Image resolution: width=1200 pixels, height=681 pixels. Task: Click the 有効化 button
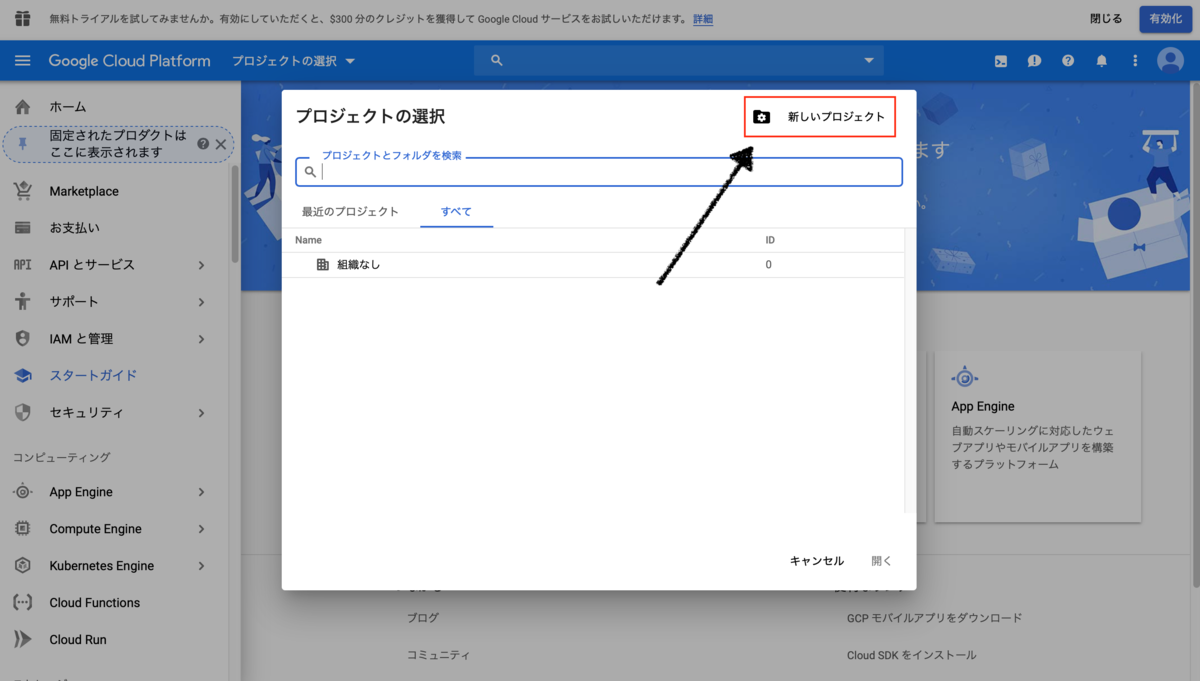[x=1166, y=19]
